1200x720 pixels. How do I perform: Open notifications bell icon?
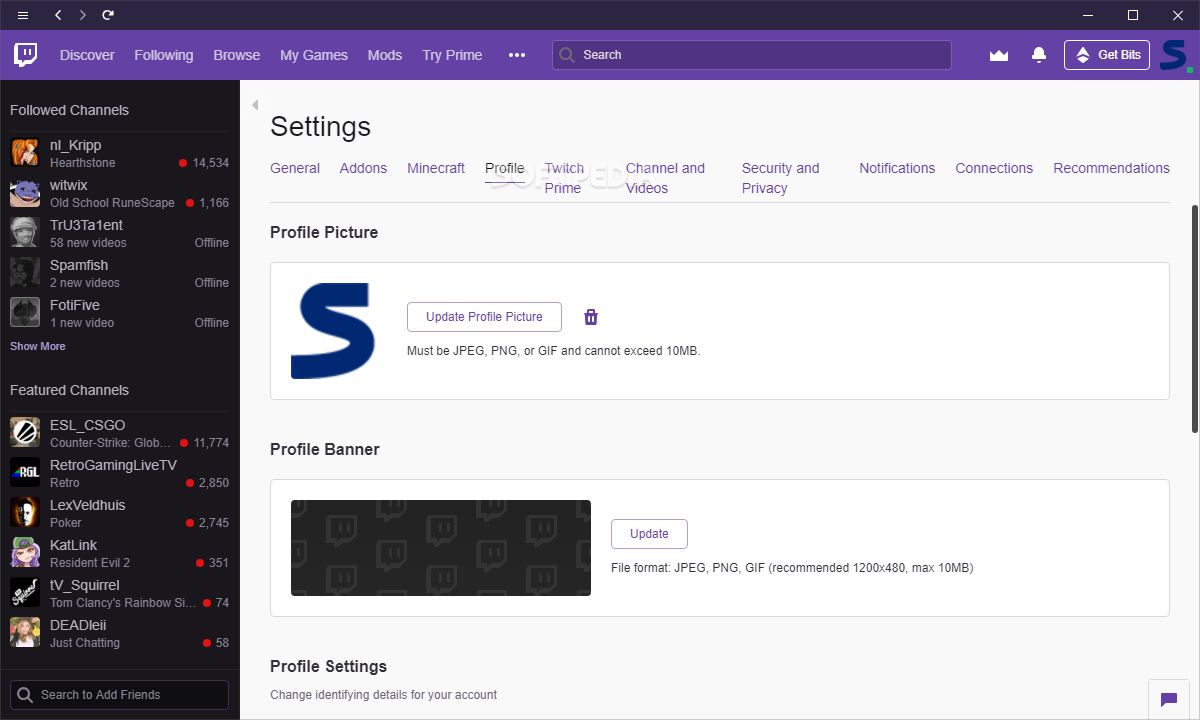1039,55
